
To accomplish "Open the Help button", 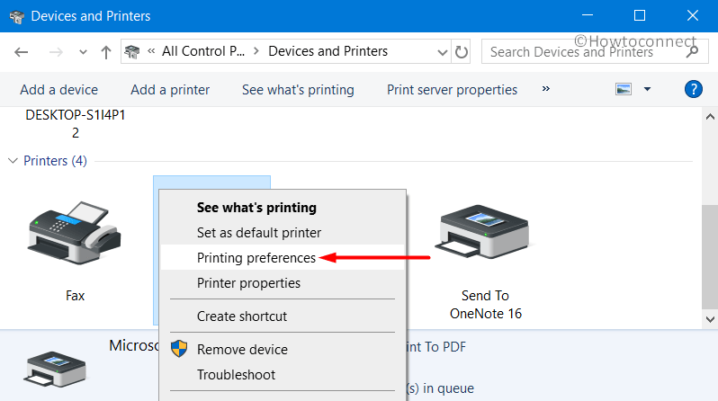I will point(693,89).
